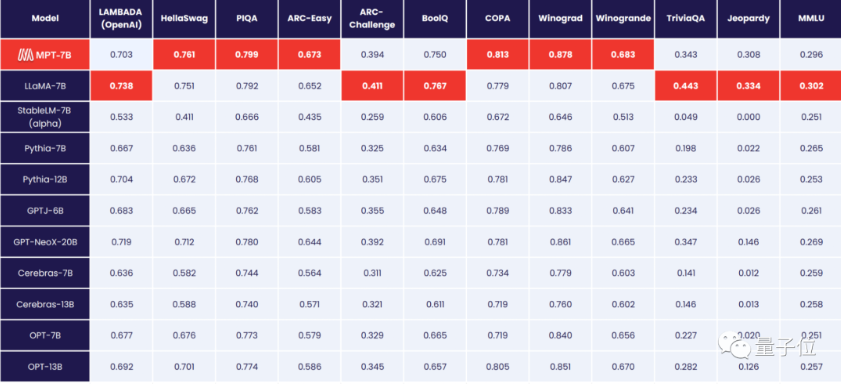The width and height of the screenshot is (841, 385).
Task: Click the Pythia-12B row label
Action: (x=45, y=179)
